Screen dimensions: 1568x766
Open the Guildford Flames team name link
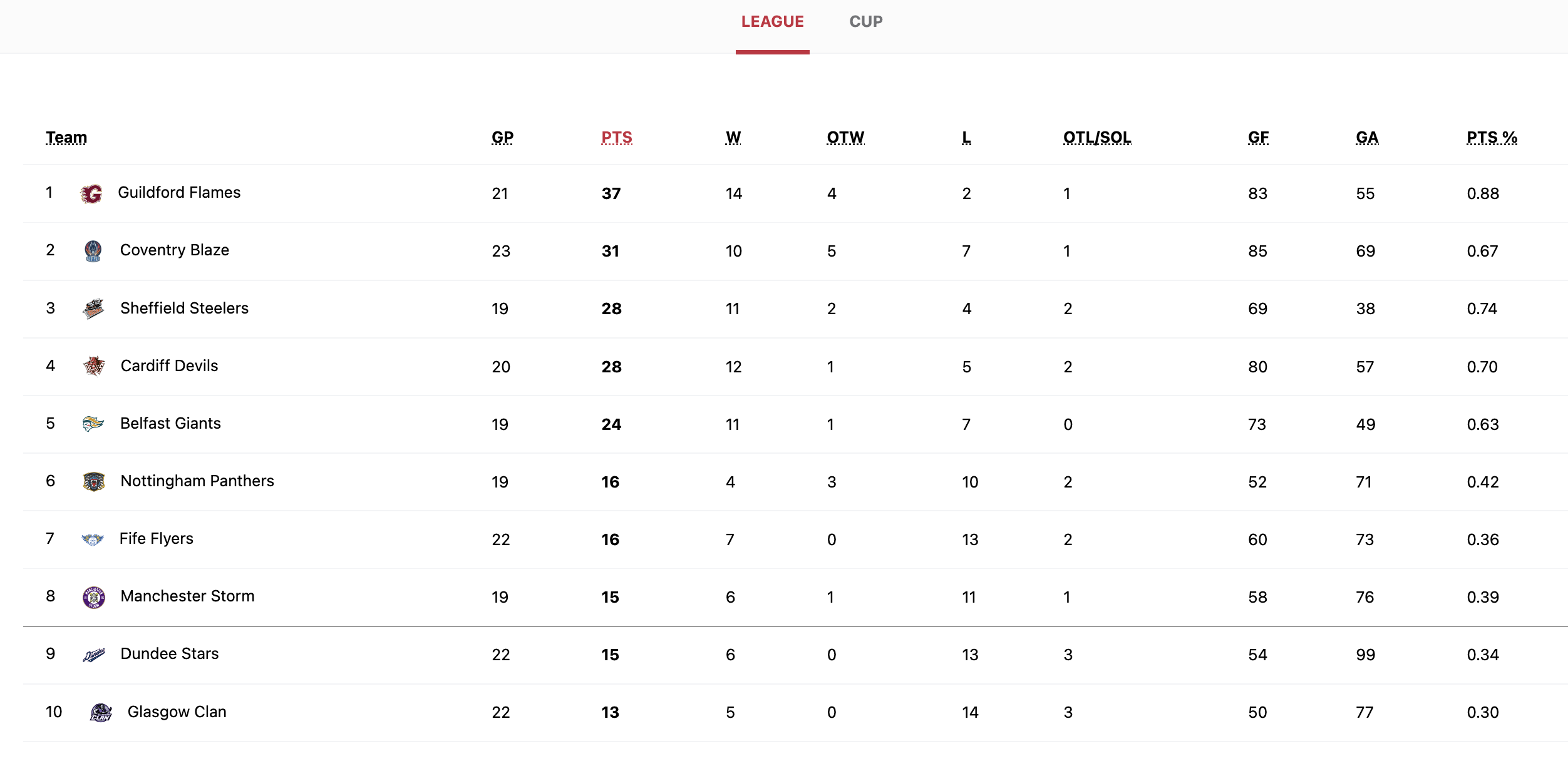(x=179, y=193)
